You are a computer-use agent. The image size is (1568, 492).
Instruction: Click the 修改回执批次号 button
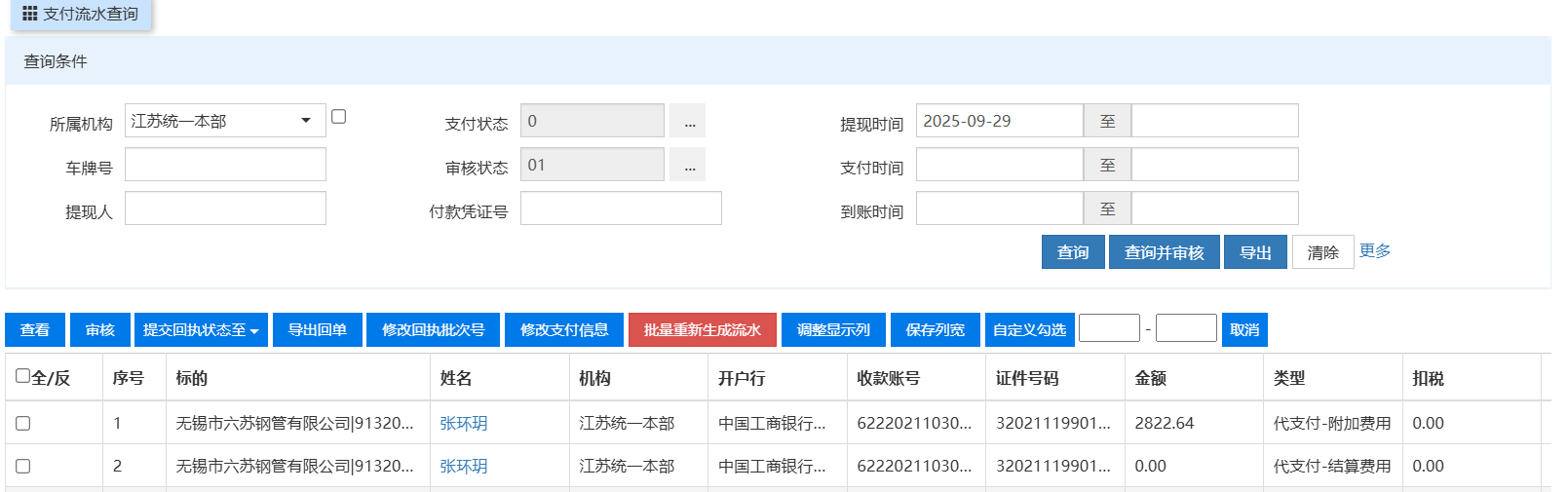(434, 330)
